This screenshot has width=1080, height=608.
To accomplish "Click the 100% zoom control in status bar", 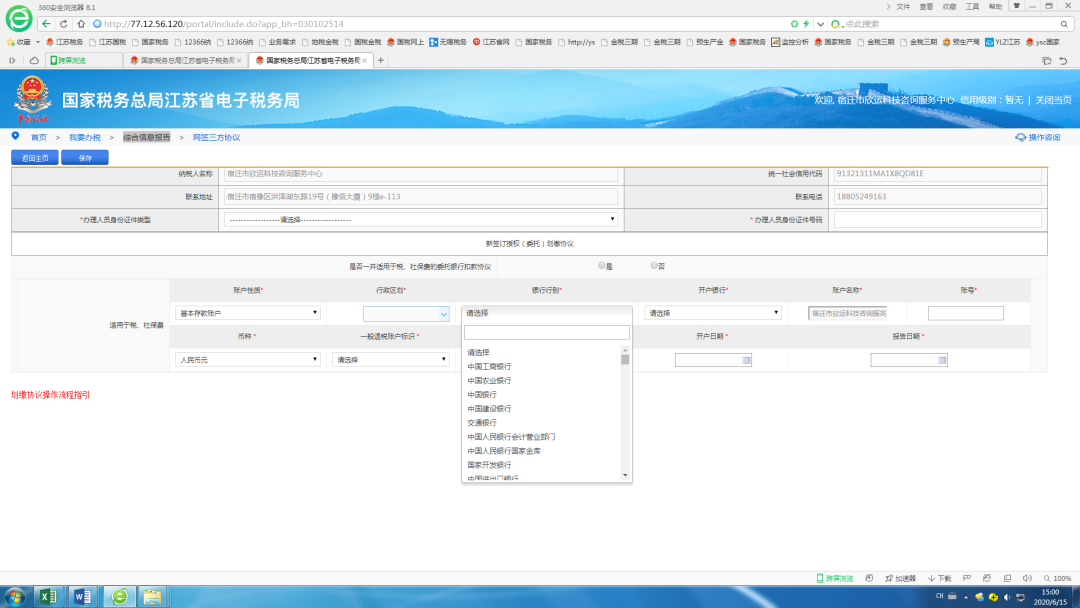I will pyautogui.click(x=1057, y=578).
